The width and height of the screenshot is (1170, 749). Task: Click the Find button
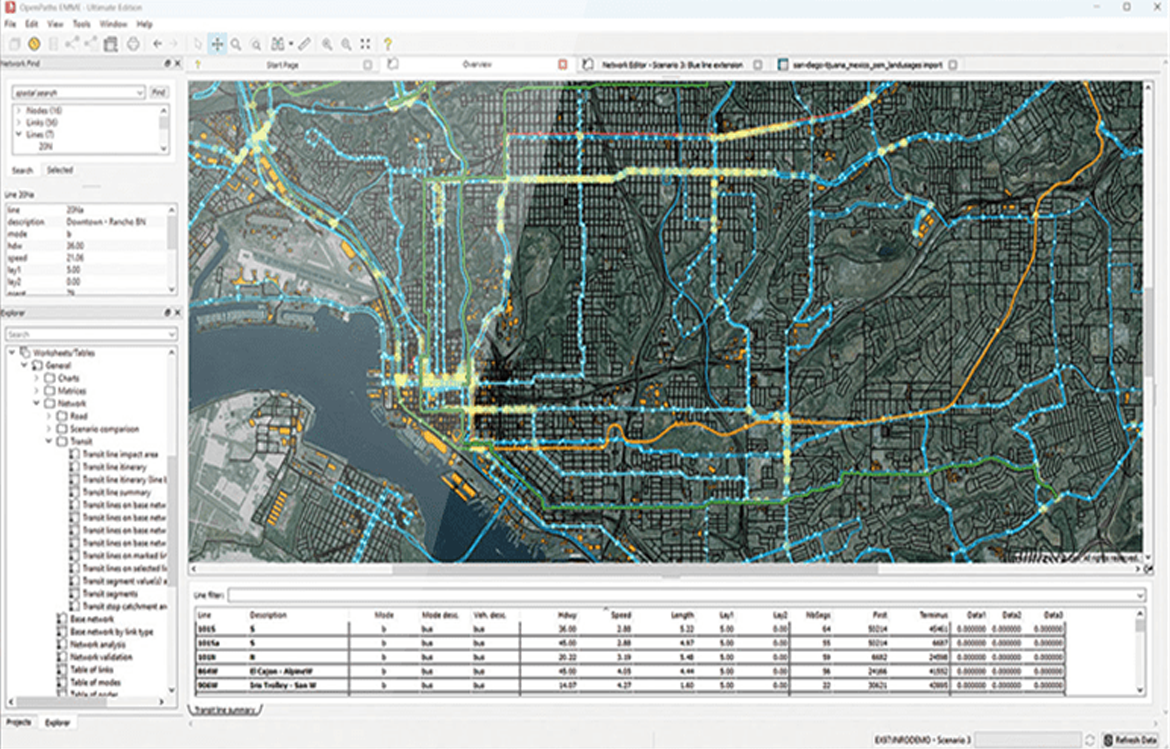point(159,93)
